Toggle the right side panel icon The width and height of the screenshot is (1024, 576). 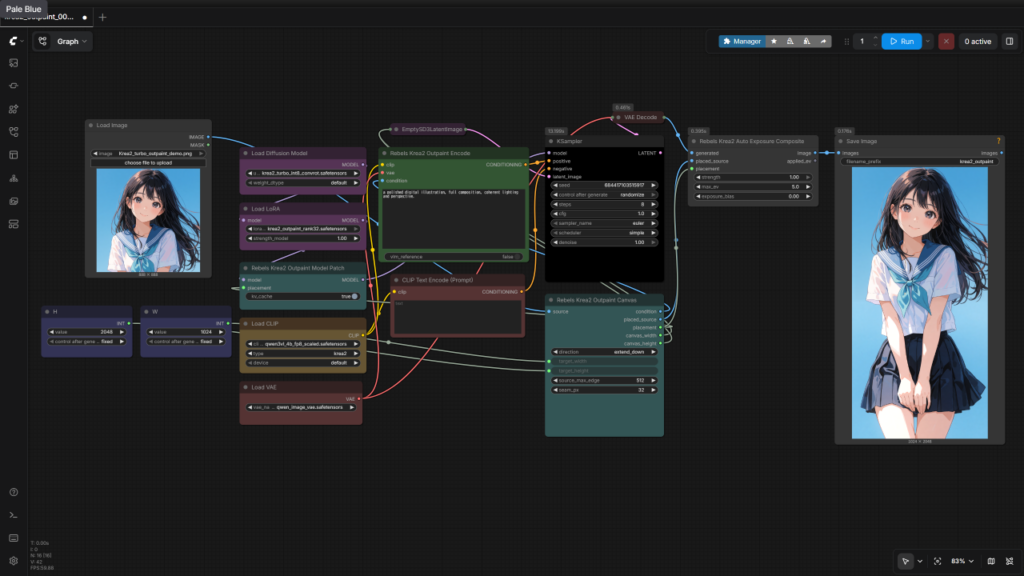(1010, 41)
